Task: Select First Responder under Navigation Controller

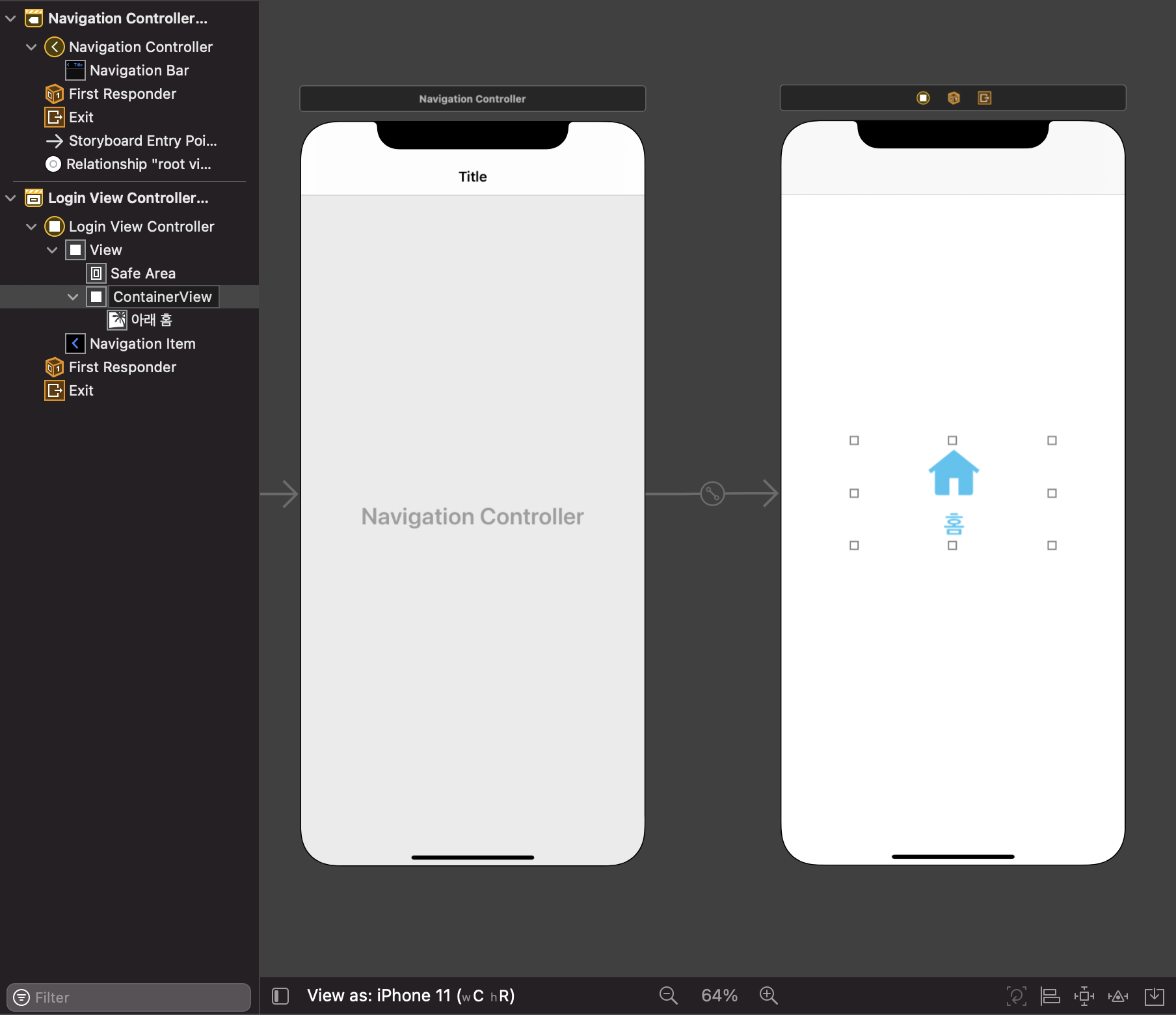Action: click(x=129, y=94)
